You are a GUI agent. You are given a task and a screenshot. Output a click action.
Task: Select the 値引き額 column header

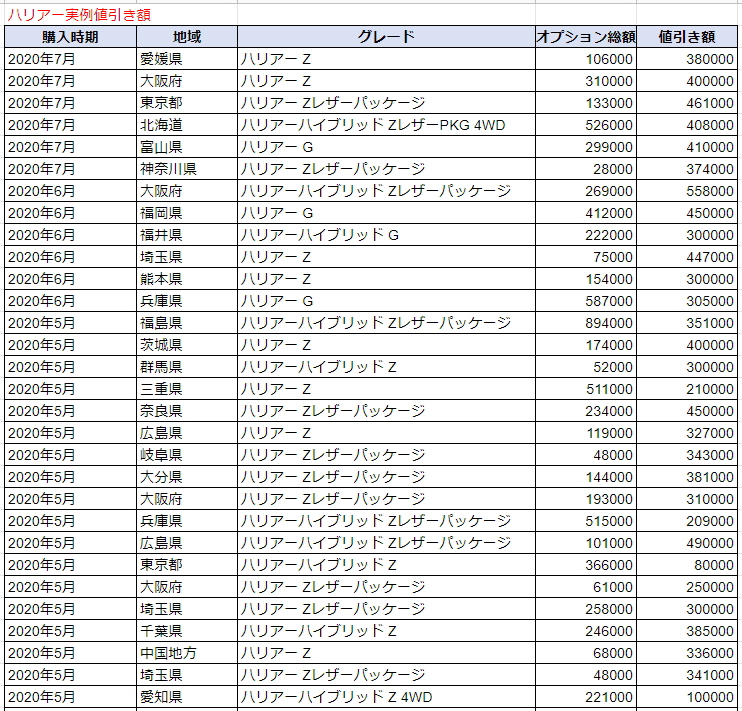point(687,37)
